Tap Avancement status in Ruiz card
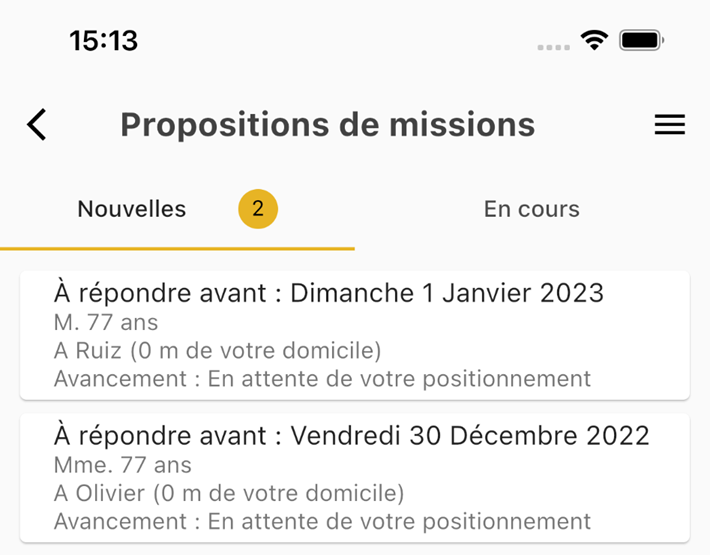710x555 pixels. click(322, 378)
